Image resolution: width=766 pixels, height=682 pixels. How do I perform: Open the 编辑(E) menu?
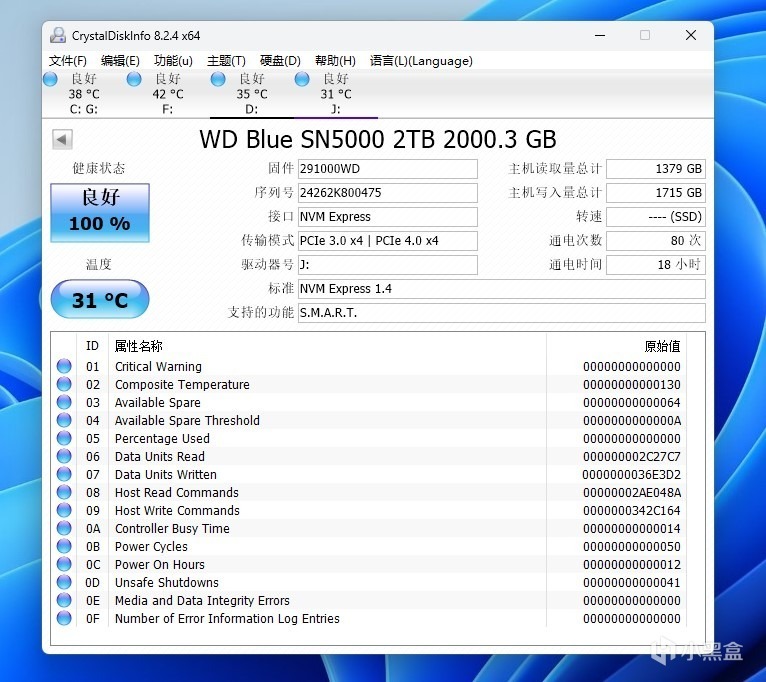click(x=120, y=61)
